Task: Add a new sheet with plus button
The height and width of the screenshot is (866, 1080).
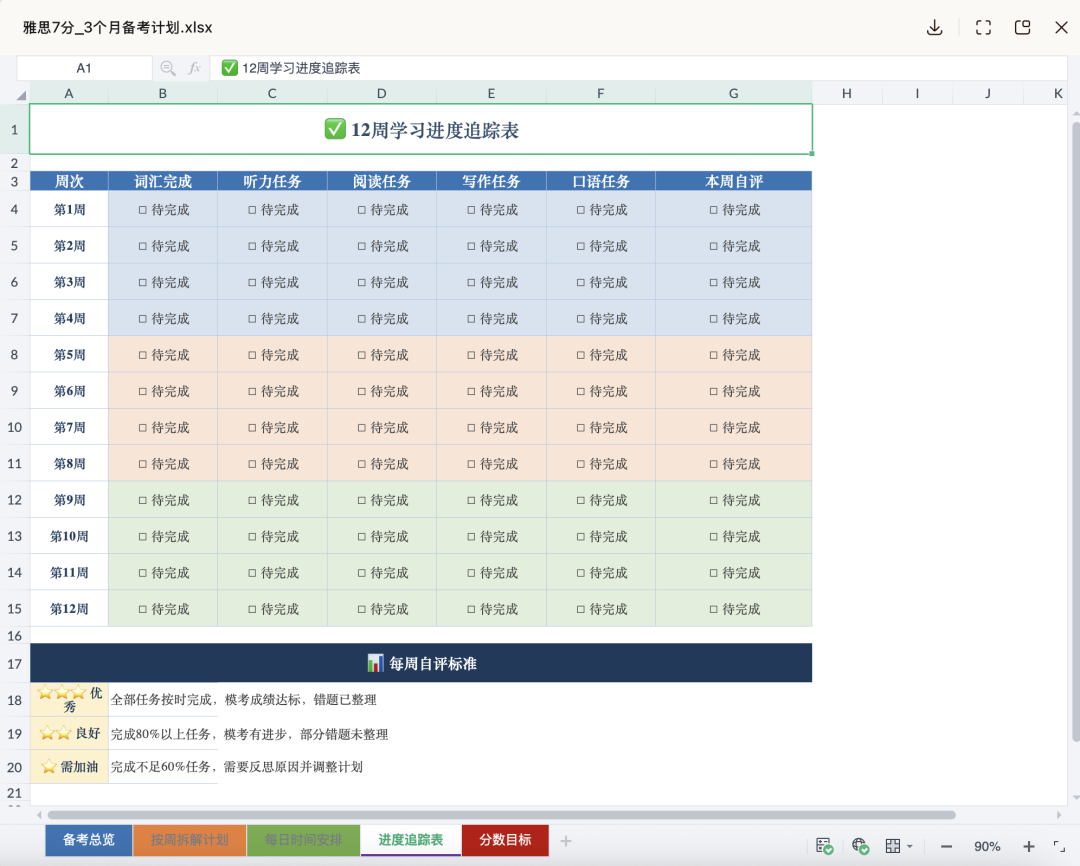Action: [x=565, y=841]
